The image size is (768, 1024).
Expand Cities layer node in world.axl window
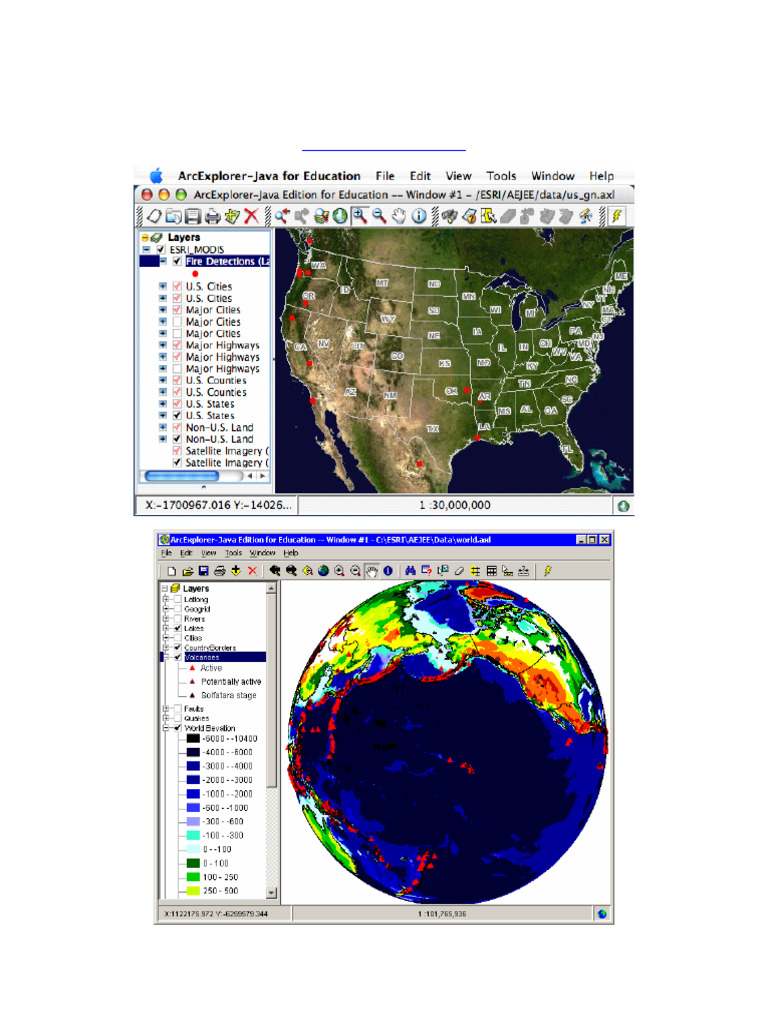[166, 638]
